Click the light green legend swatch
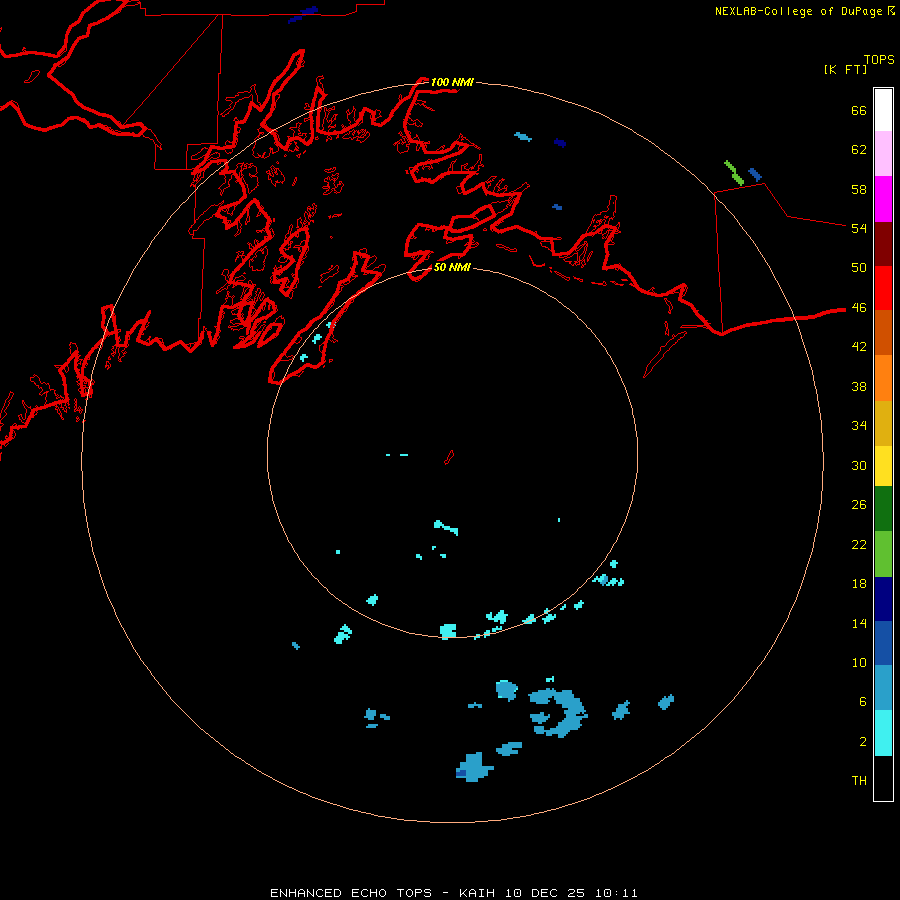Screen dimensions: 900x900 [x=883, y=554]
